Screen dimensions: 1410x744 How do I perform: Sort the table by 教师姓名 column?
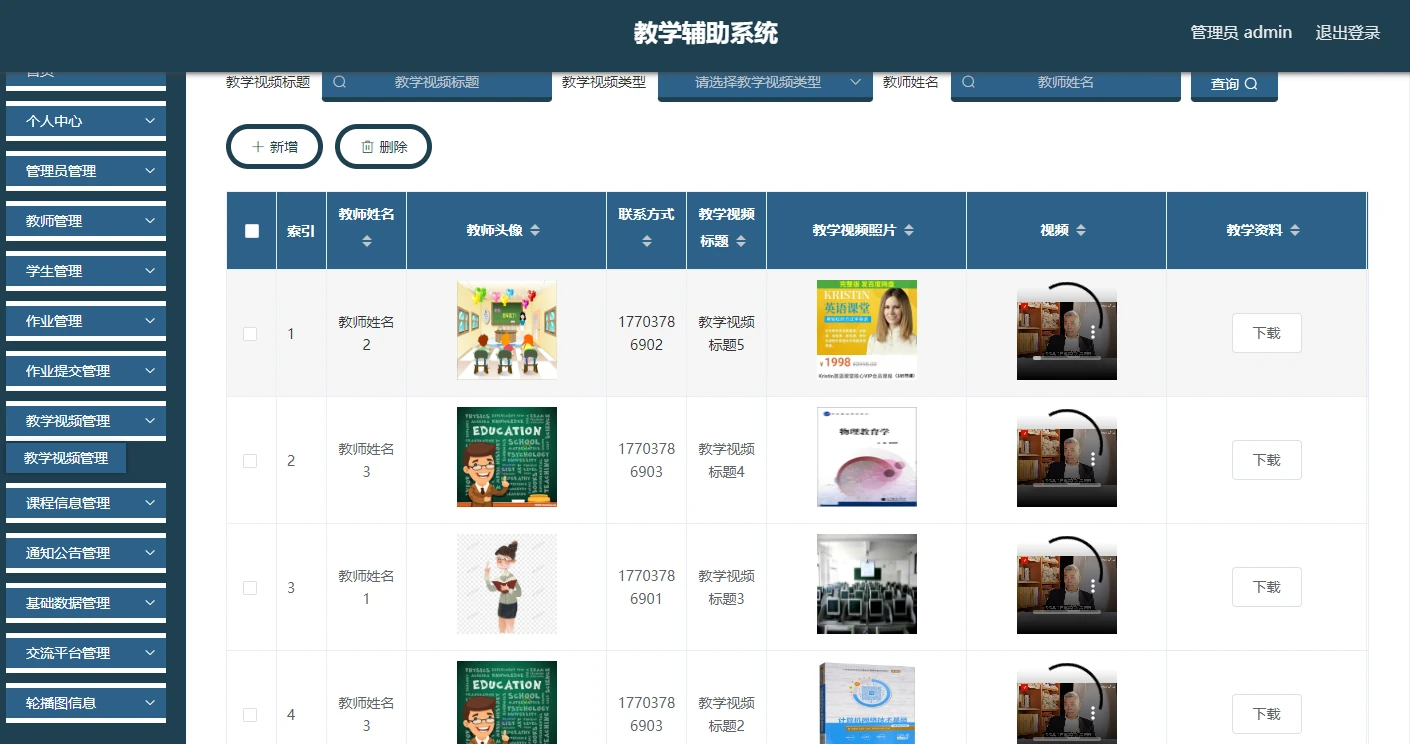pyautogui.click(x=366, y=240)
